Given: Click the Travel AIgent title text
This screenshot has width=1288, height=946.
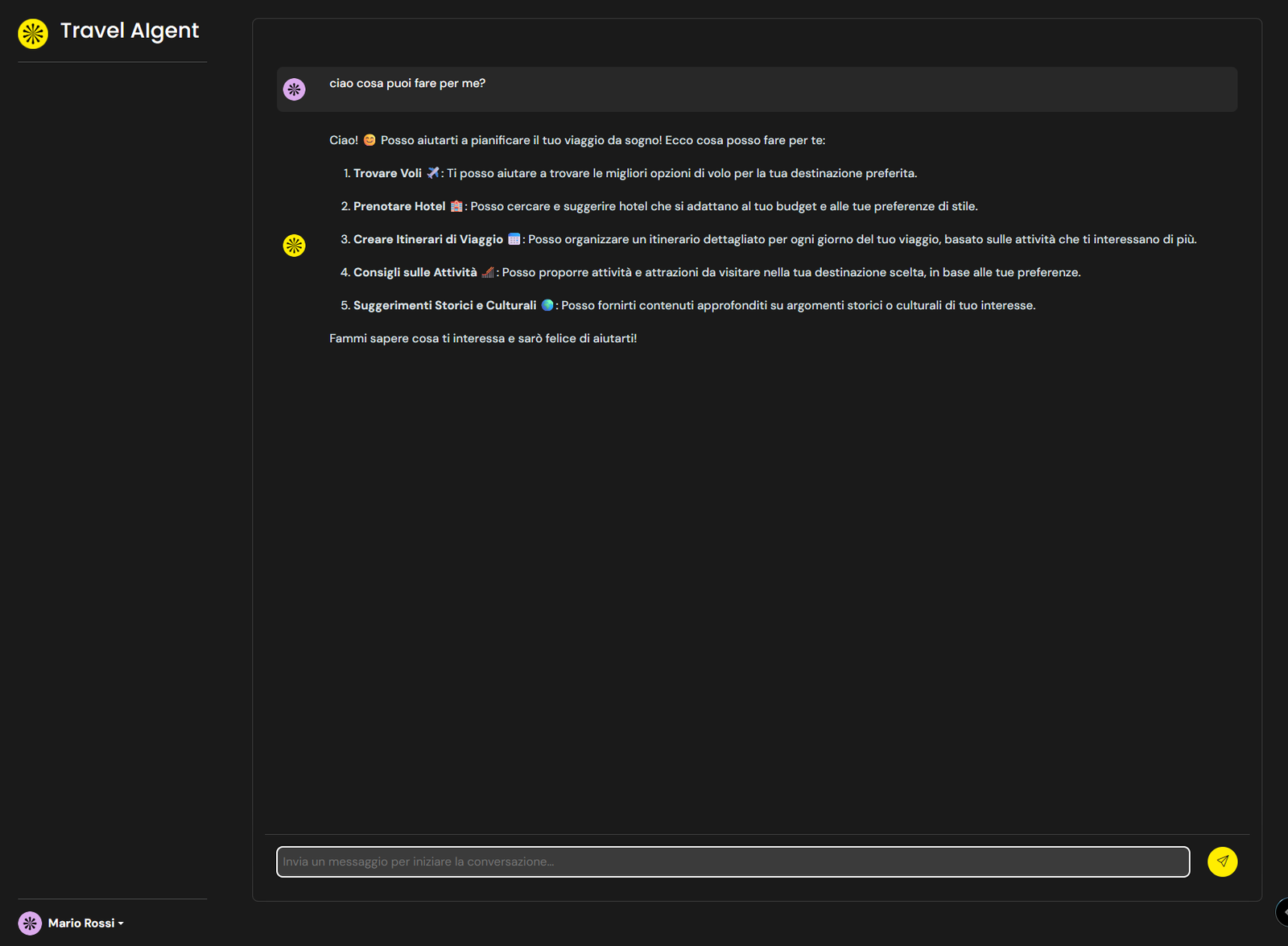Looking at the screenshot, I should 130,31.
